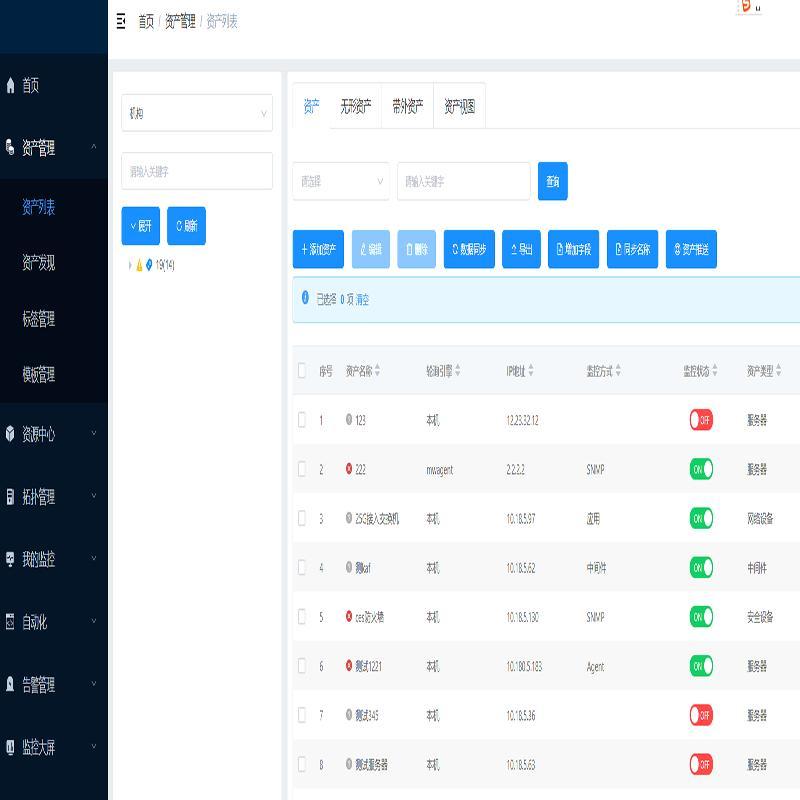Click the keyword search field beside 查询
This screenshot has height=800, width=800.
463,181
